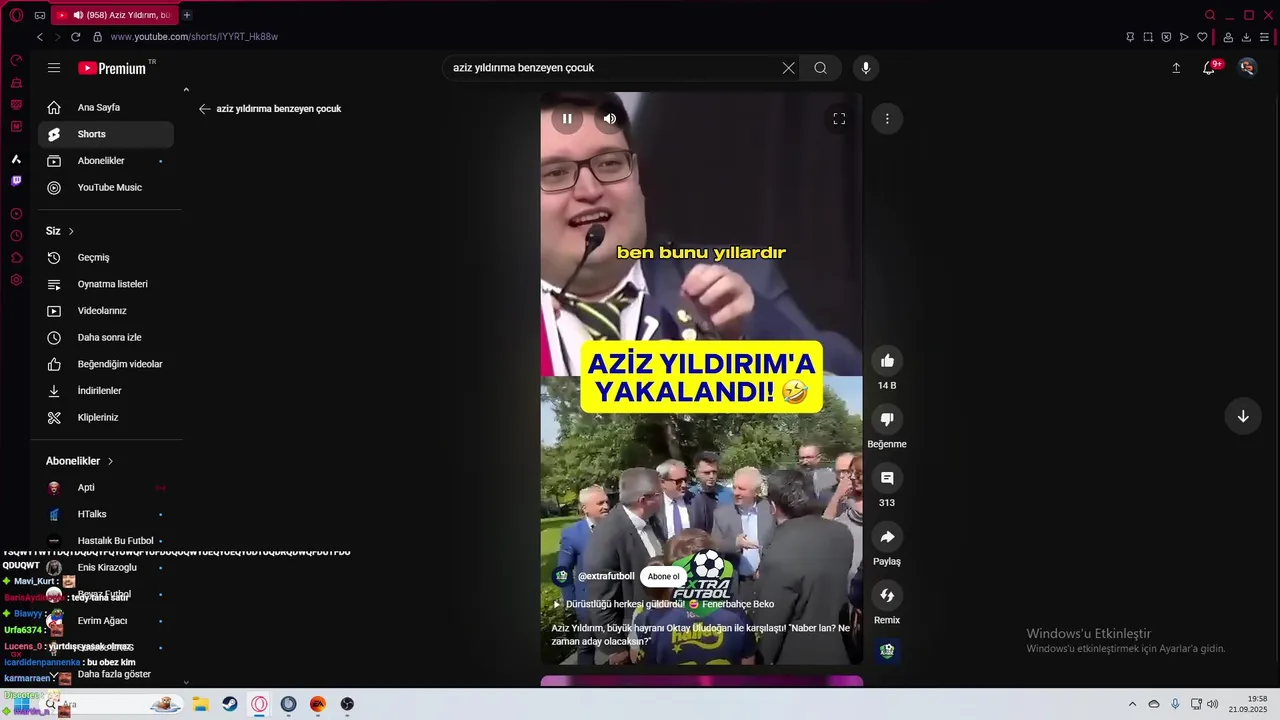Open Evrim Ağacı channel
This screenshot has width=1280, height=720.
tap(105, 621)
